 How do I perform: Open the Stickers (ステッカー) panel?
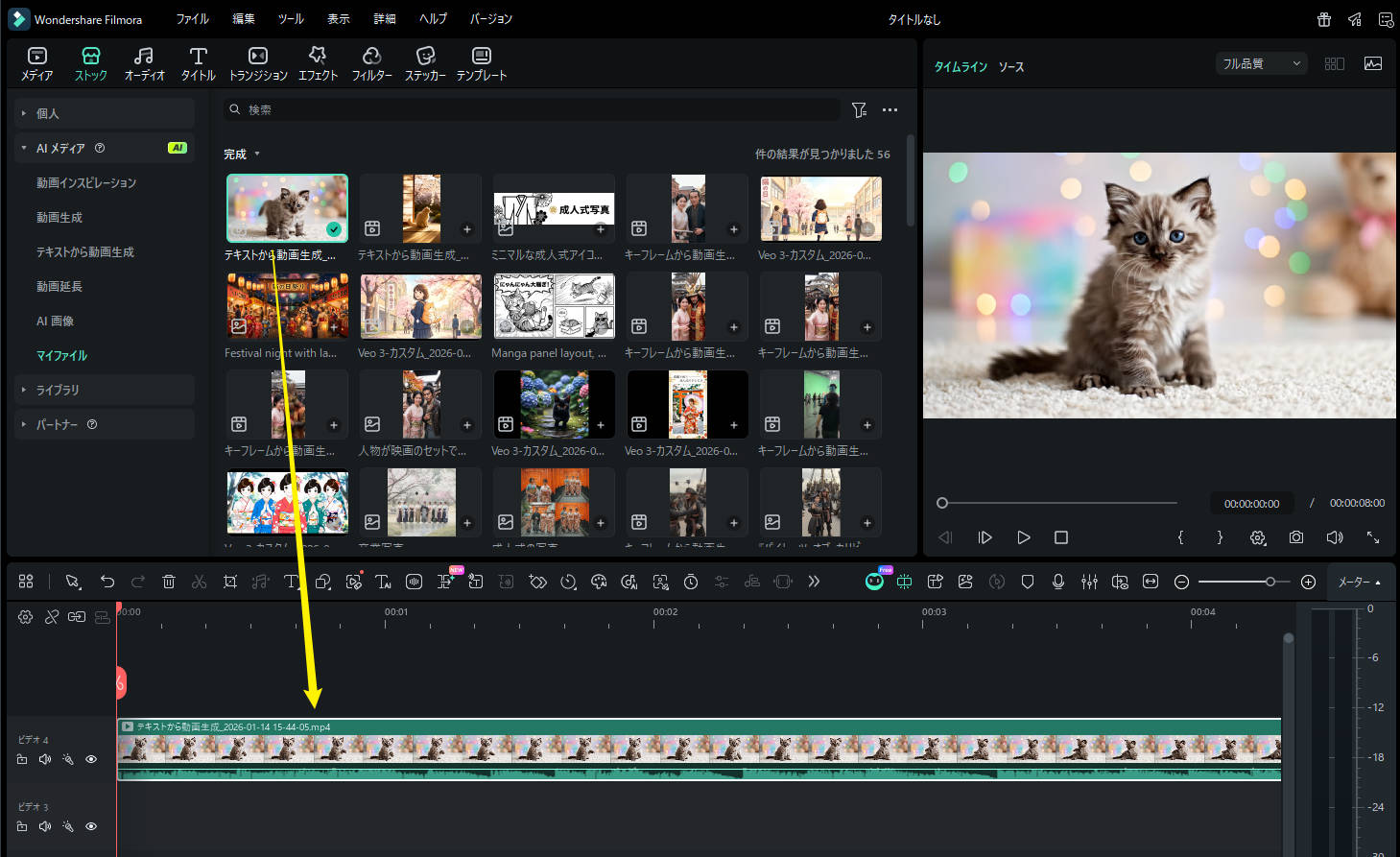[x=425, y=63]
